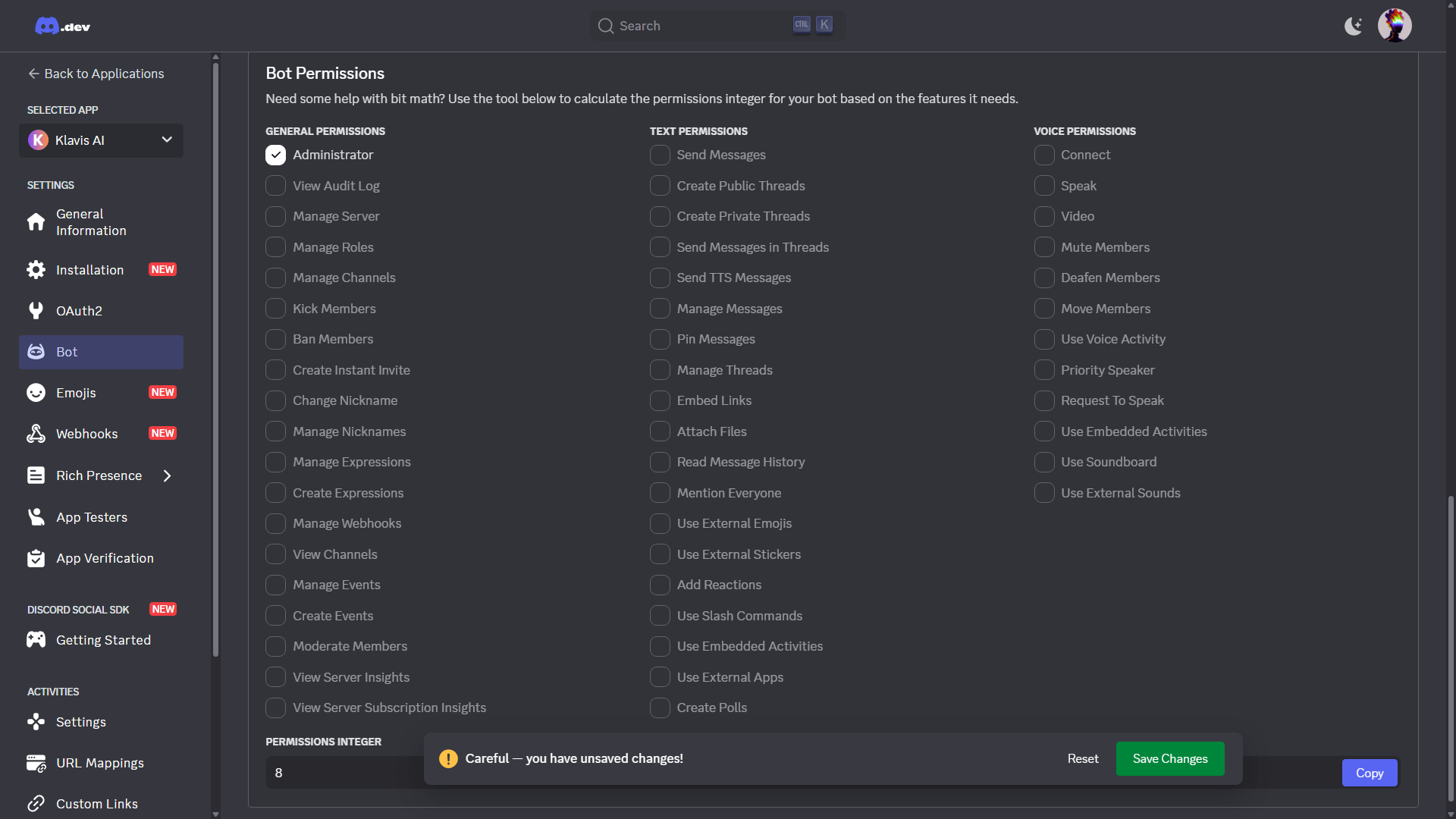Open the user avatar profile menu

click(x=1394, y=26)
